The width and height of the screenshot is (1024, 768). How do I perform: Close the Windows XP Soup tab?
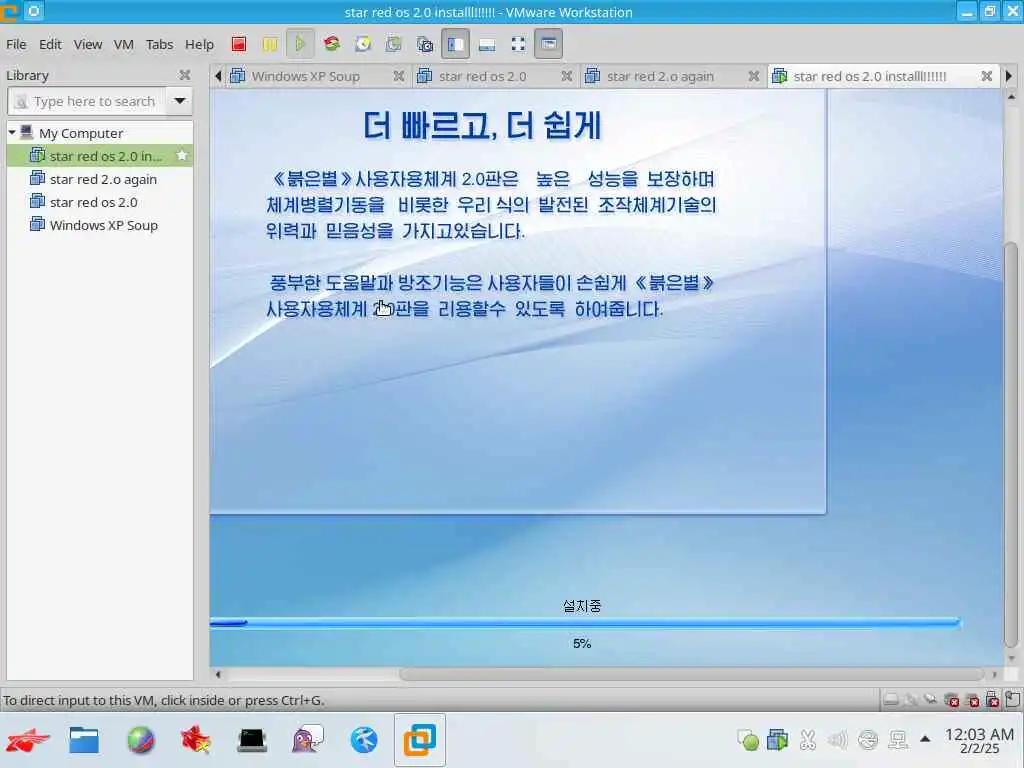398,76
